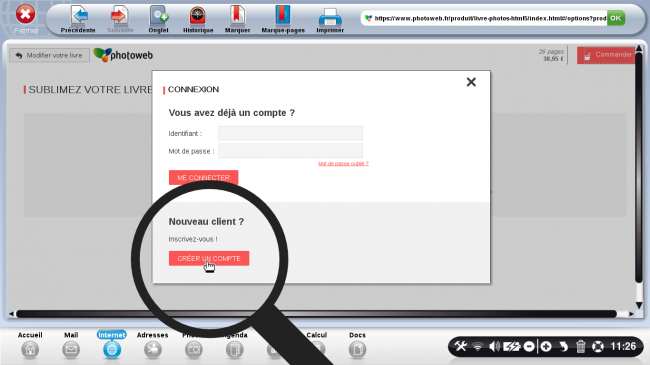Open the Agenda book icon in the dock

pos(234,350)
